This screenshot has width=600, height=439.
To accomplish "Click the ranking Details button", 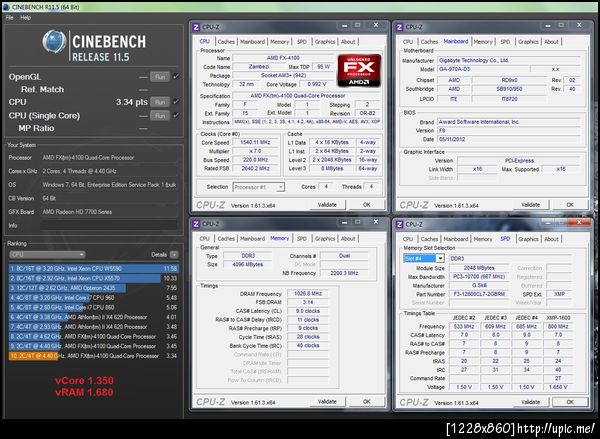I will click(x=174, y=255).
